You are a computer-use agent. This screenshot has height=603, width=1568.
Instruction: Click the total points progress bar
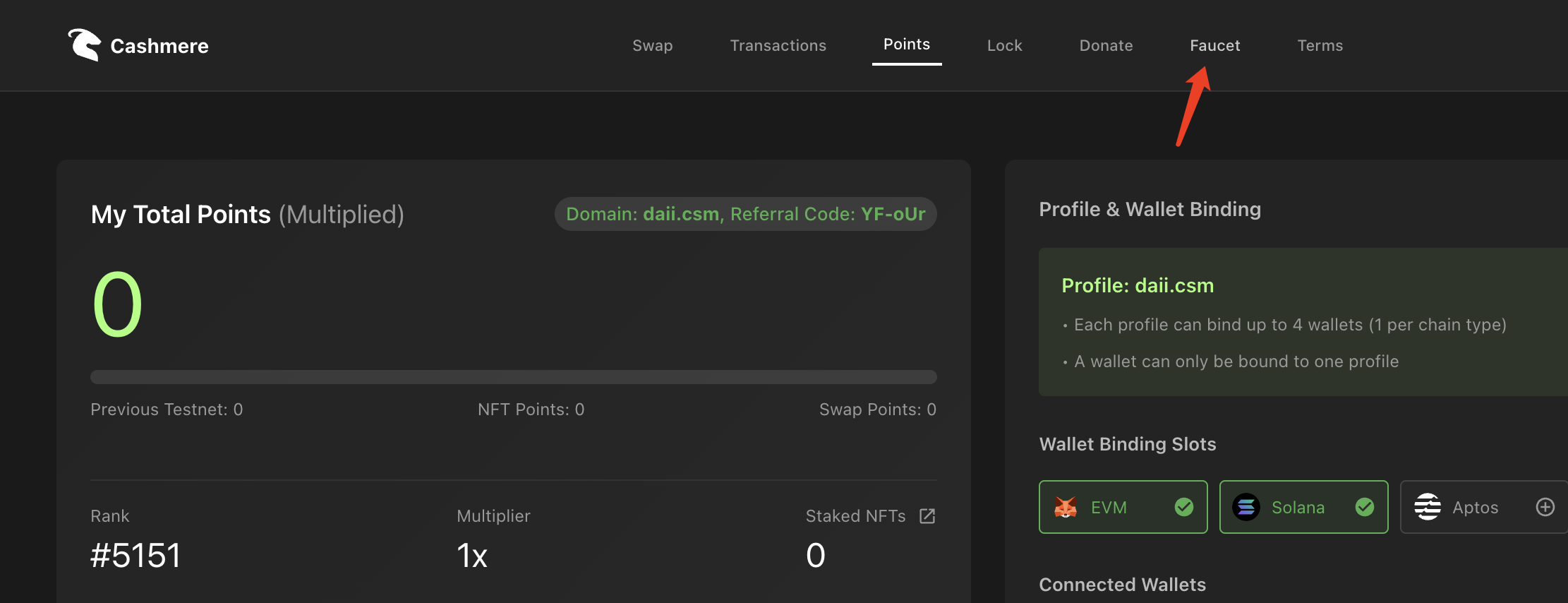click(514, 377)
